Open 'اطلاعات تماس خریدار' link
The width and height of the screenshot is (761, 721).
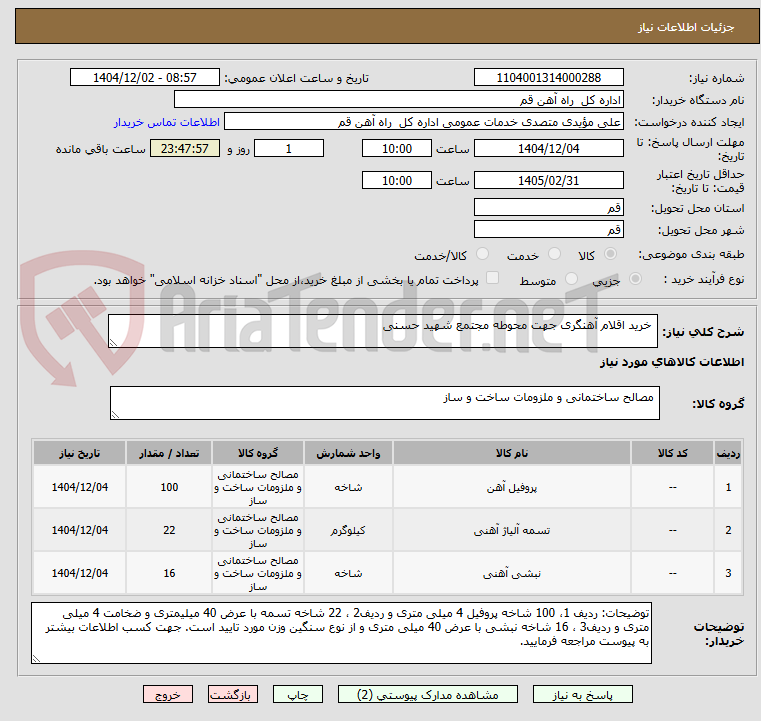point(167,122)
